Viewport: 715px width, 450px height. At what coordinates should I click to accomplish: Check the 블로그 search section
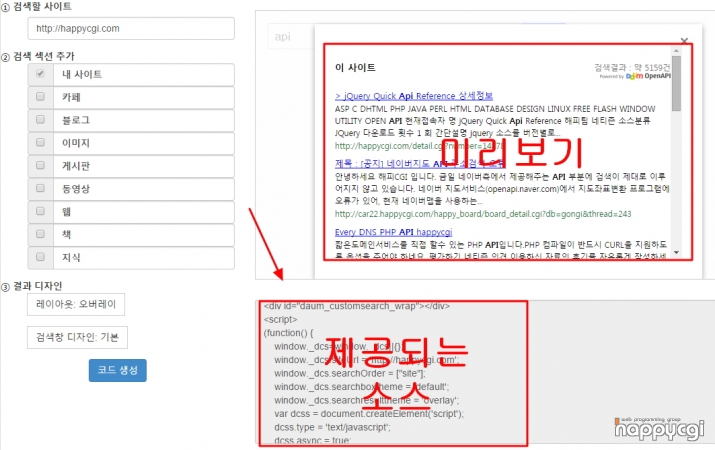point(40,119)
